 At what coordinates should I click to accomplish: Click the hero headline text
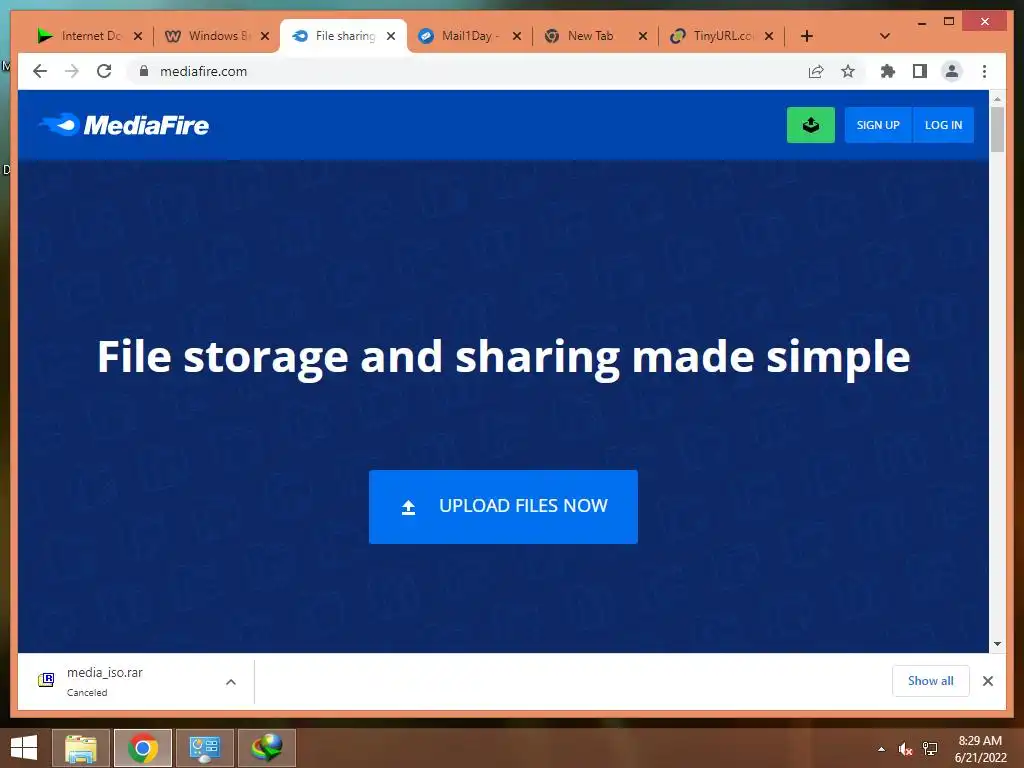pyautogui.click(x=504, y=357)
